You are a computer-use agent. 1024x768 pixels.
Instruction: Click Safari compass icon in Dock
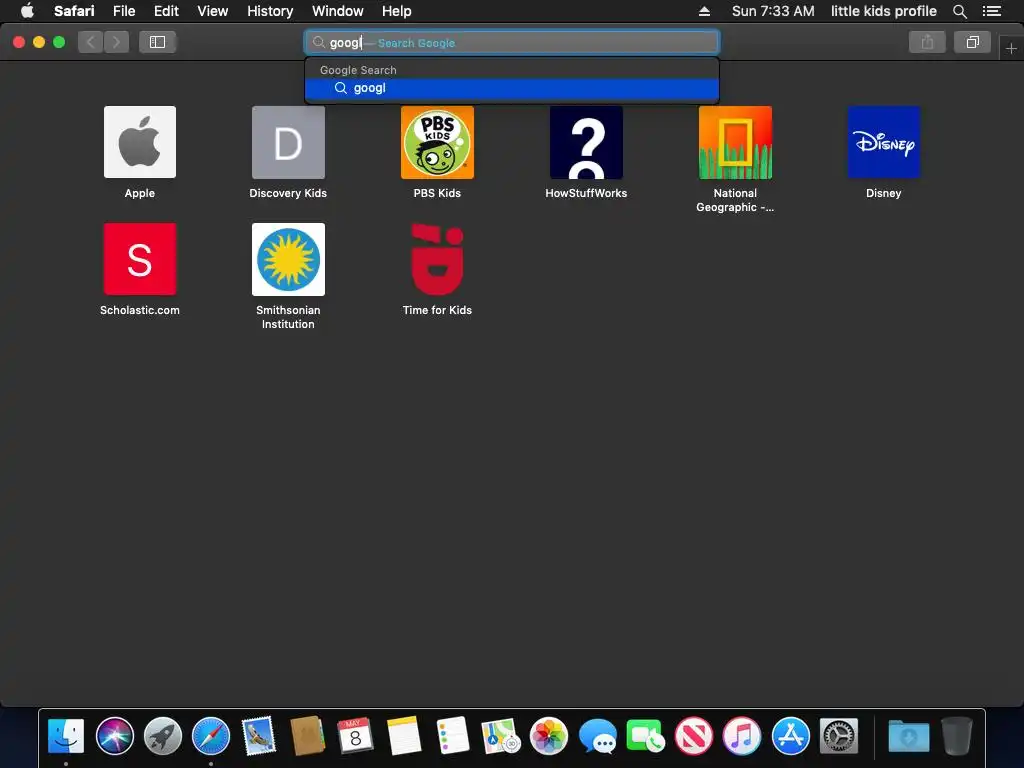(211, 736)
